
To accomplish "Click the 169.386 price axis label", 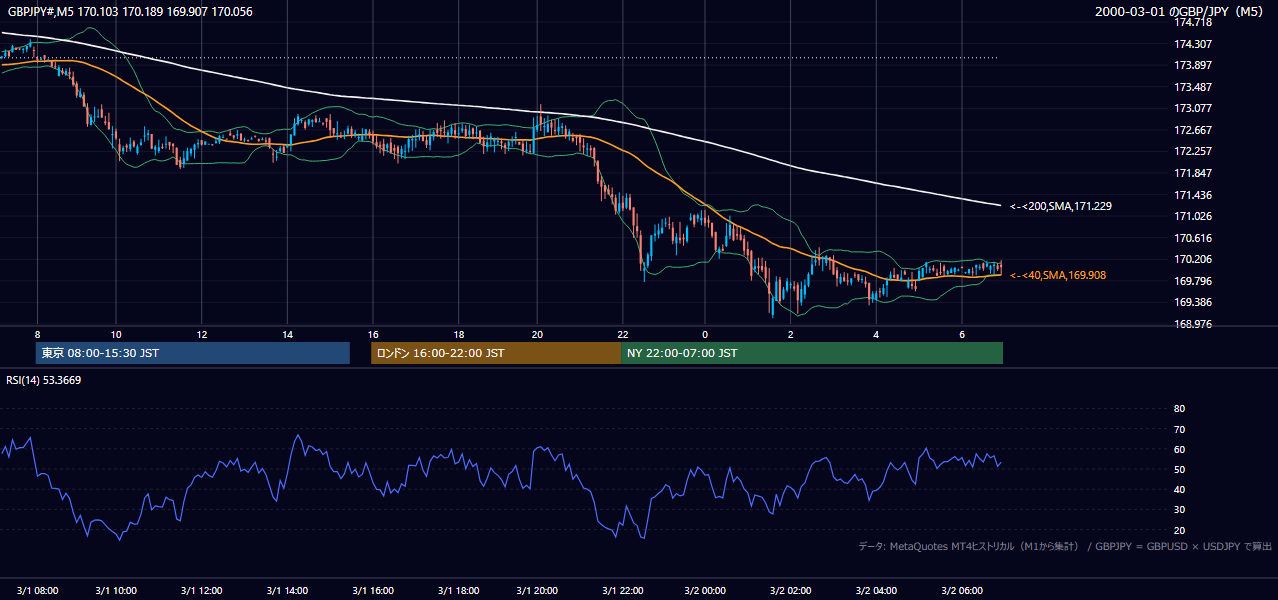I will 1193,302.
